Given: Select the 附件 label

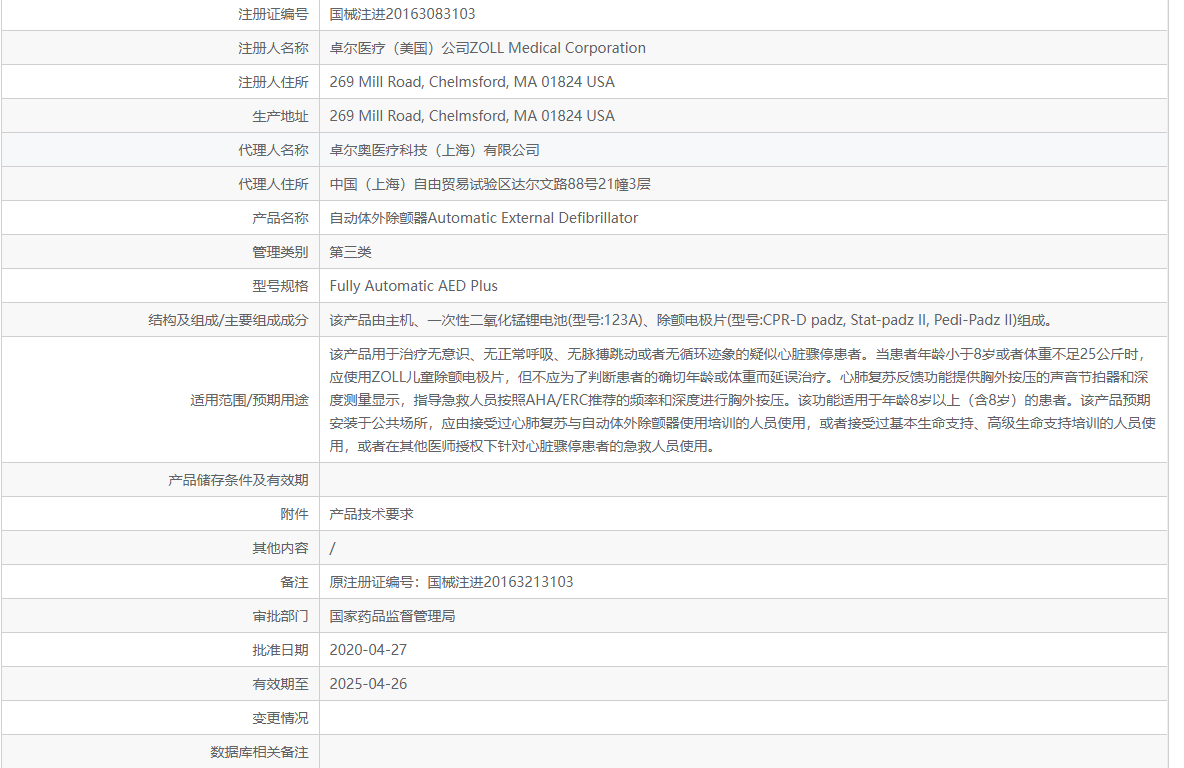Looking at the screenshot, I should point(294,514).
